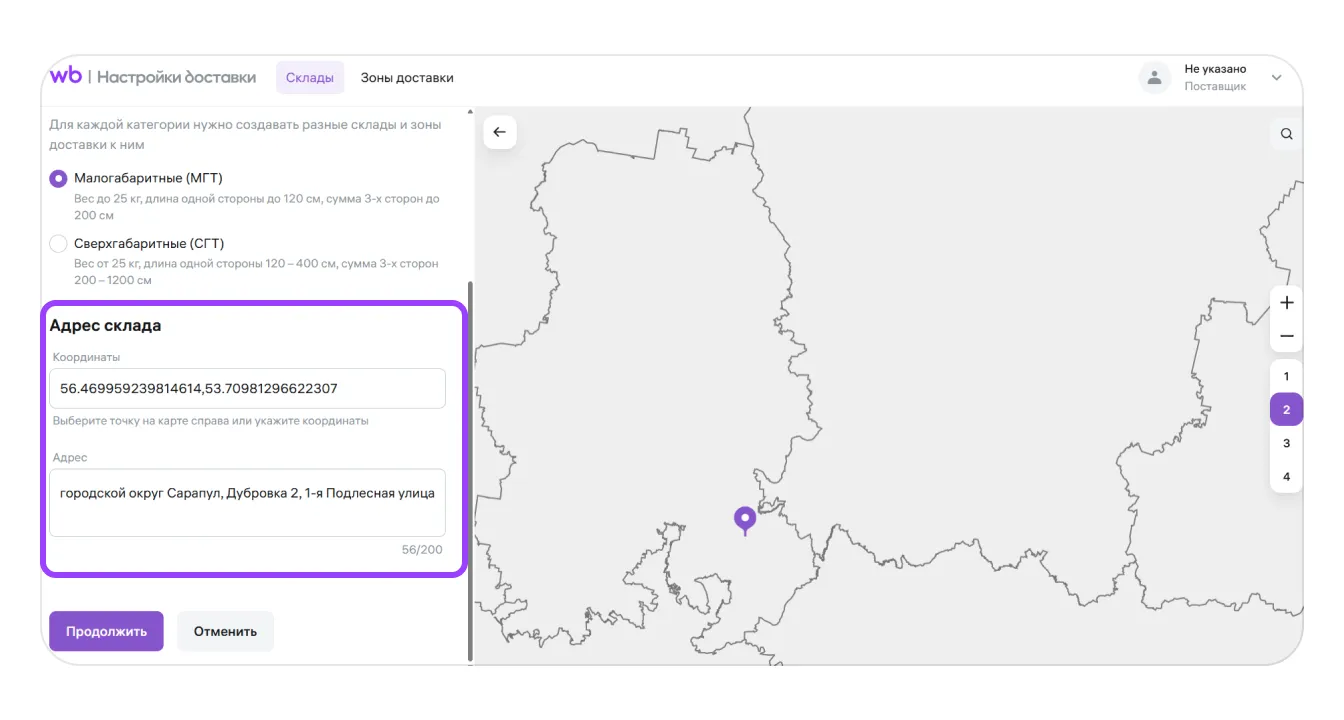Expand the account dropdown chevron
The width and height of the screenshot is (1344, 720).
click(1276, 78)
